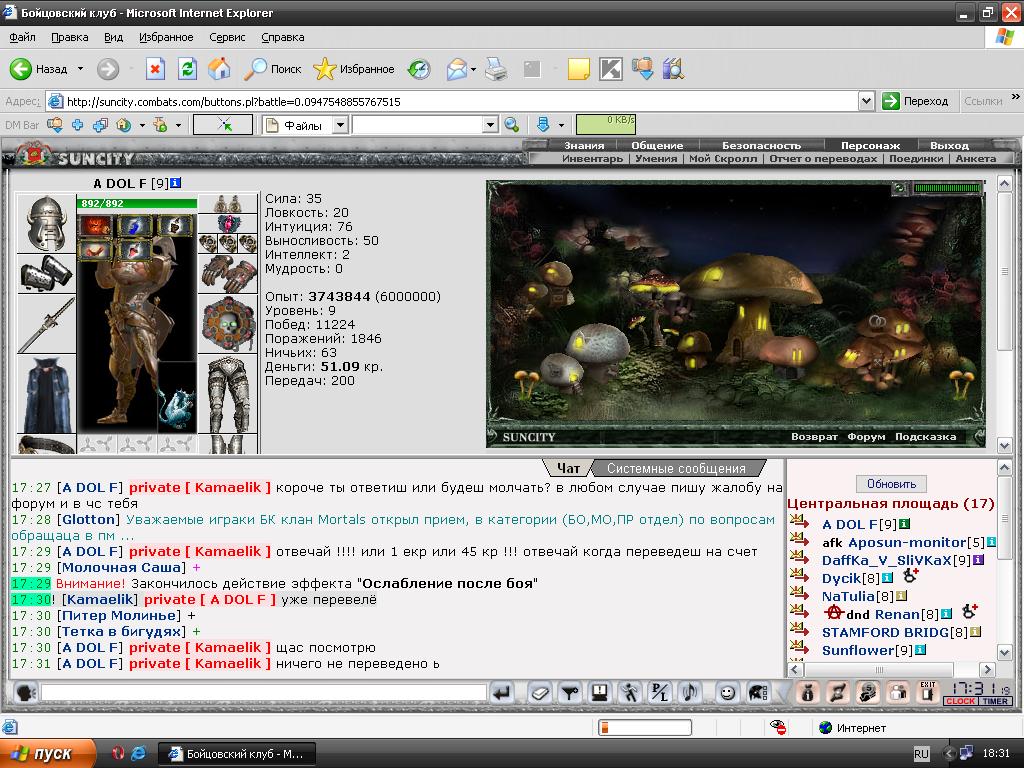Image resolution: width=1024 pixels, height=768 pixels.
Task: Click the EXIT door icon
Action: point(927,692)
